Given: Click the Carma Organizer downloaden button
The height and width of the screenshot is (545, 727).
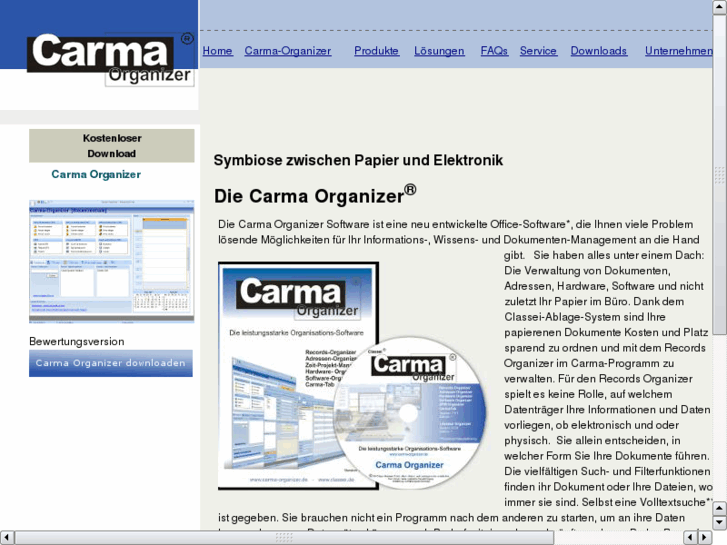Looking at the screenshot, I should point(111,363).
